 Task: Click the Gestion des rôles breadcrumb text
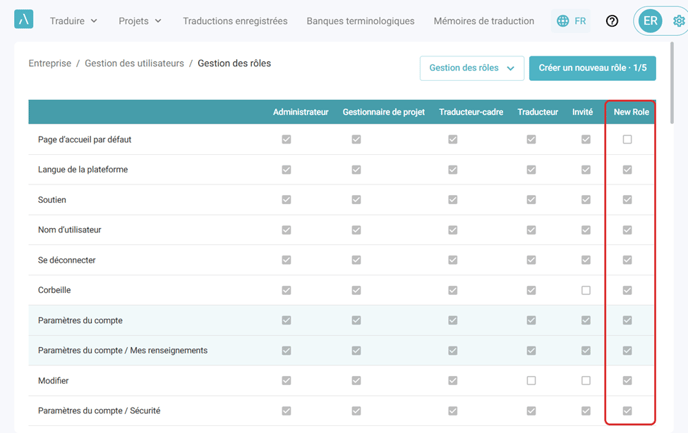234,63
